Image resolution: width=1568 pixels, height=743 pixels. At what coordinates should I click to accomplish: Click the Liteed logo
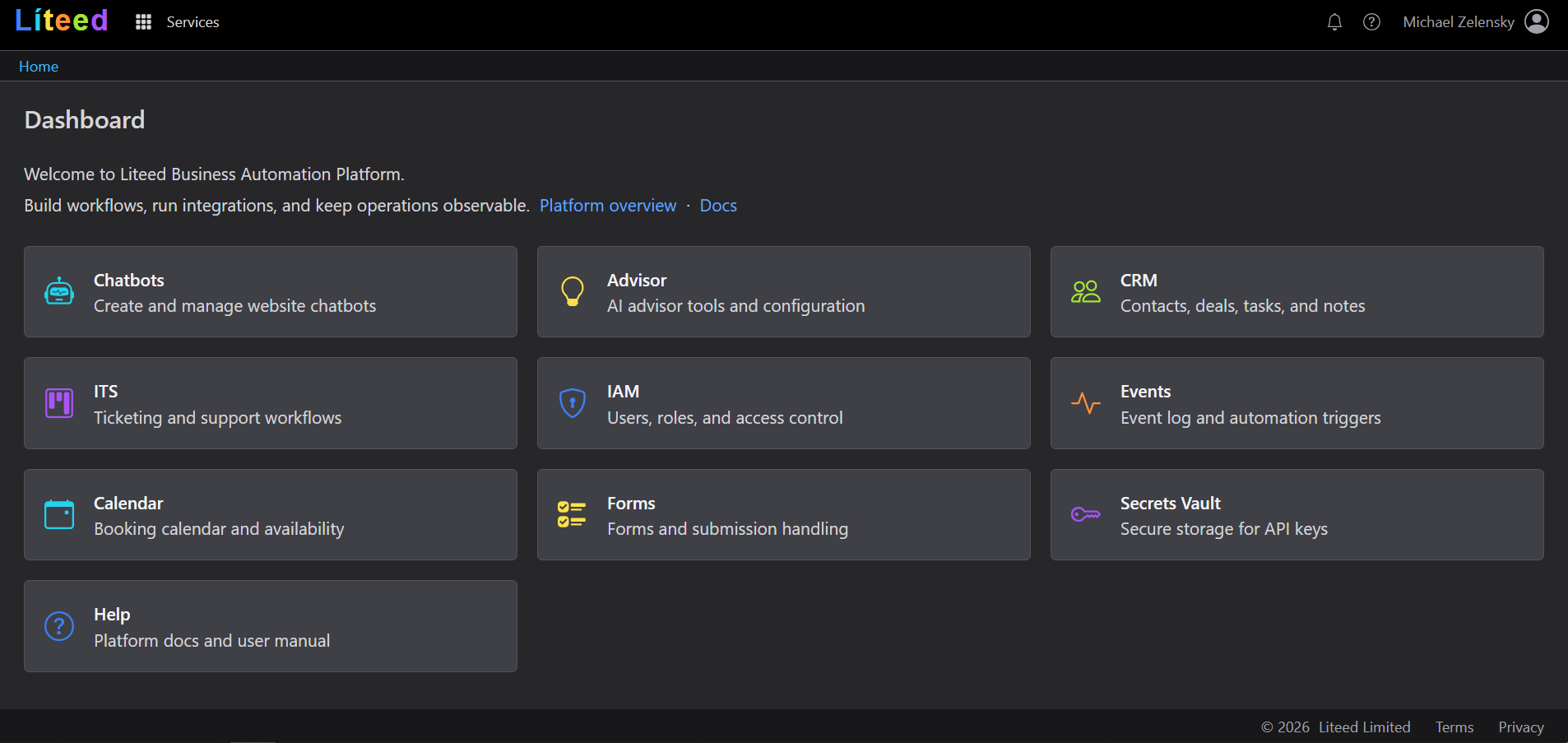click(x=61, y=20)
